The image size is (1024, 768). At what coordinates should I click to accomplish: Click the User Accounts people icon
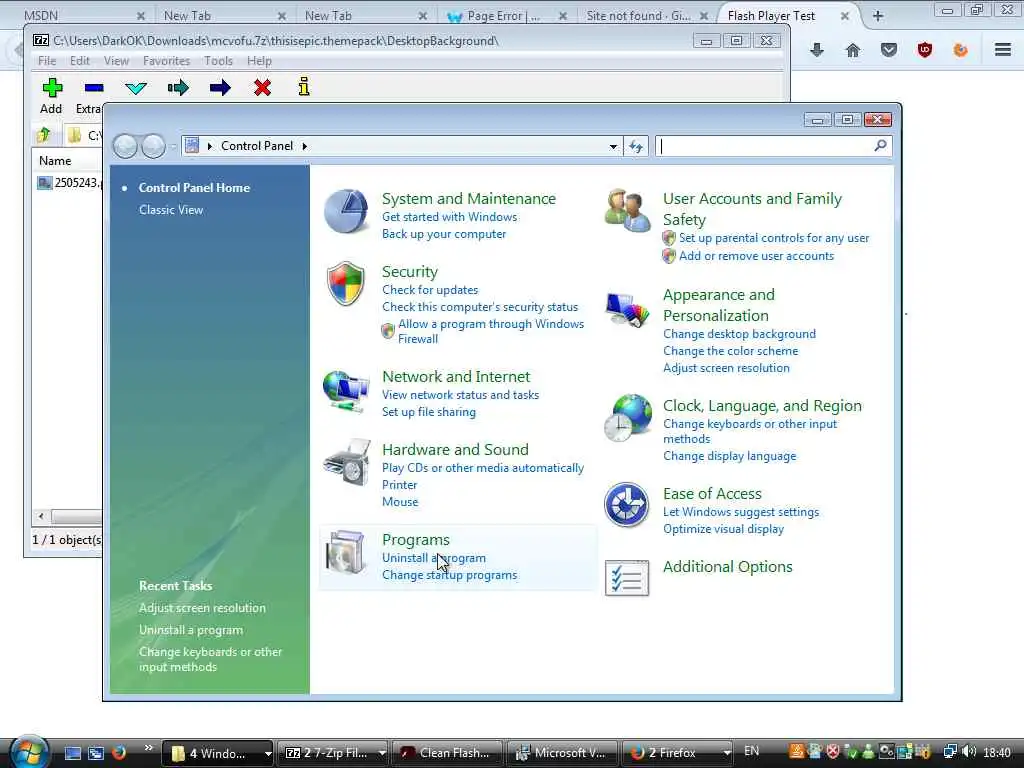point(627,210)
